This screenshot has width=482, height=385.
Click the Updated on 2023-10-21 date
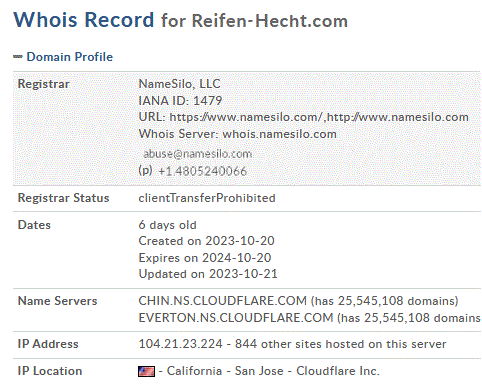(x=208, y=274)
